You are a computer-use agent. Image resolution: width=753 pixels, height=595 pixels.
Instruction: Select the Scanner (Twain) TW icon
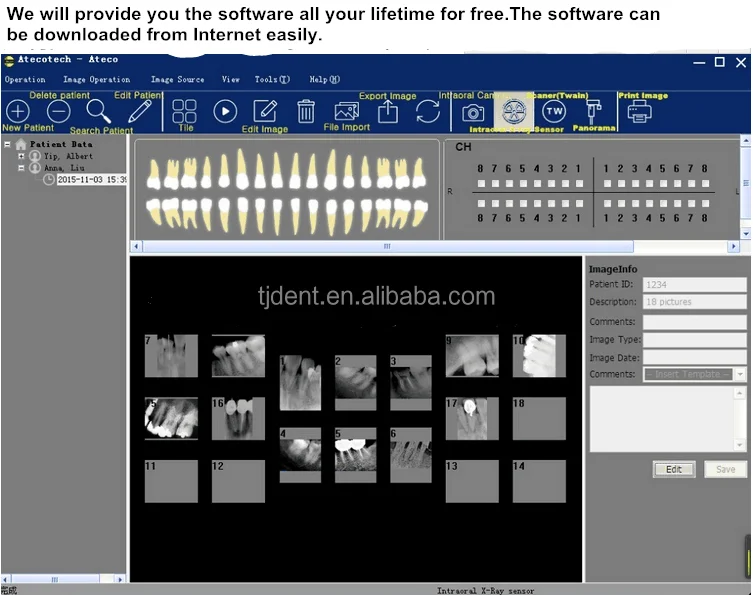pos(553,111)
